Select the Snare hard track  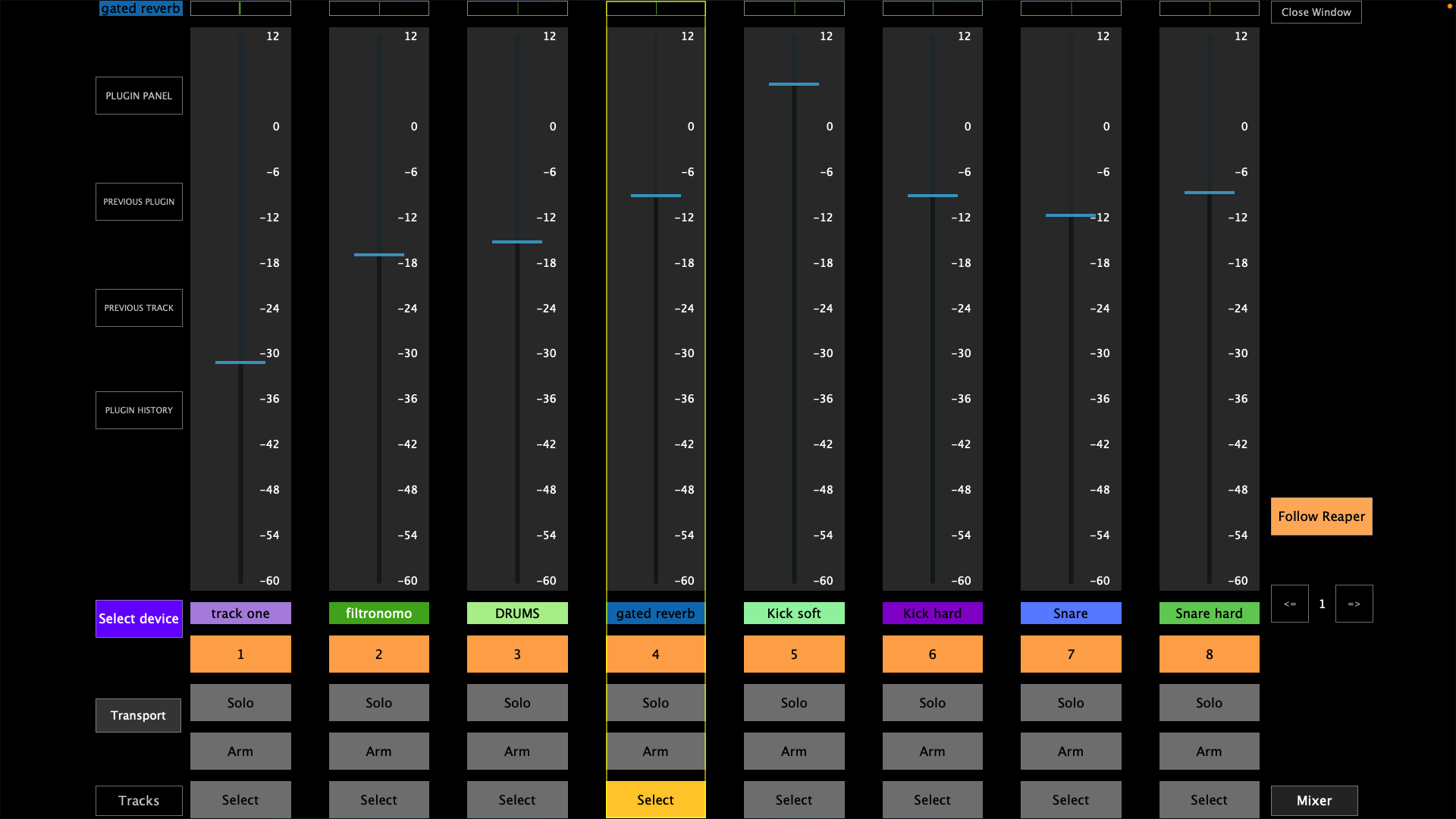(x=1209, y=799)
